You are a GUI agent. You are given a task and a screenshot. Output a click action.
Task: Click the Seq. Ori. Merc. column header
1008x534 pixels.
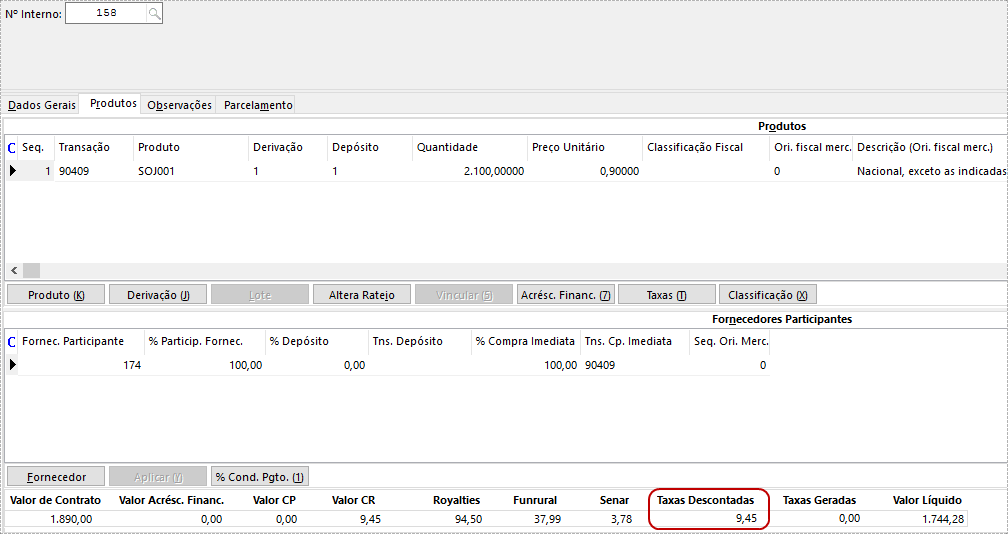point(730,341)
